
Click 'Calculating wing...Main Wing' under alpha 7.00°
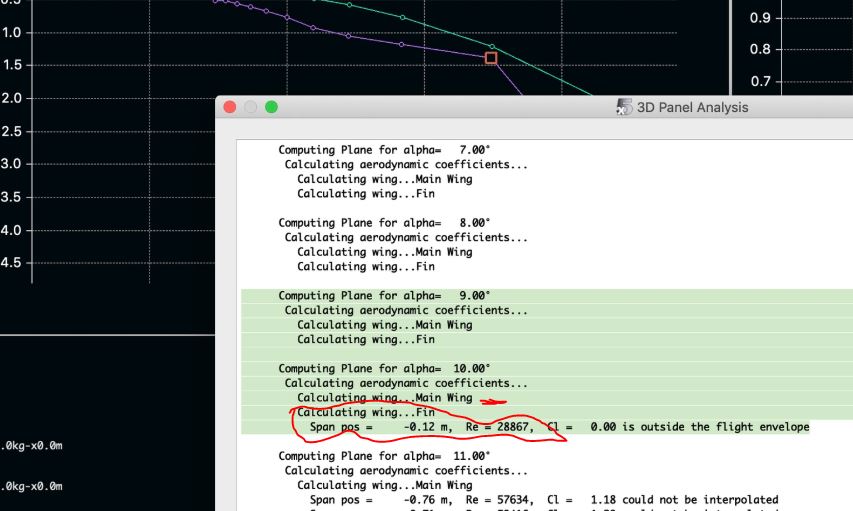click(x=385, y=179)
